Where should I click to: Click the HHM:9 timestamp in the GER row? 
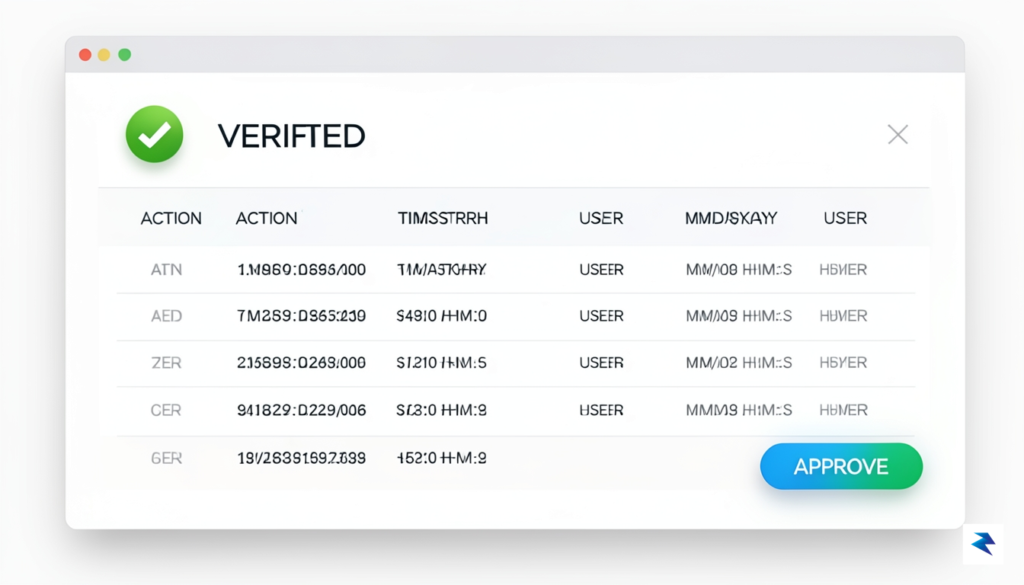pyautogui.click(x=441, y=458)
